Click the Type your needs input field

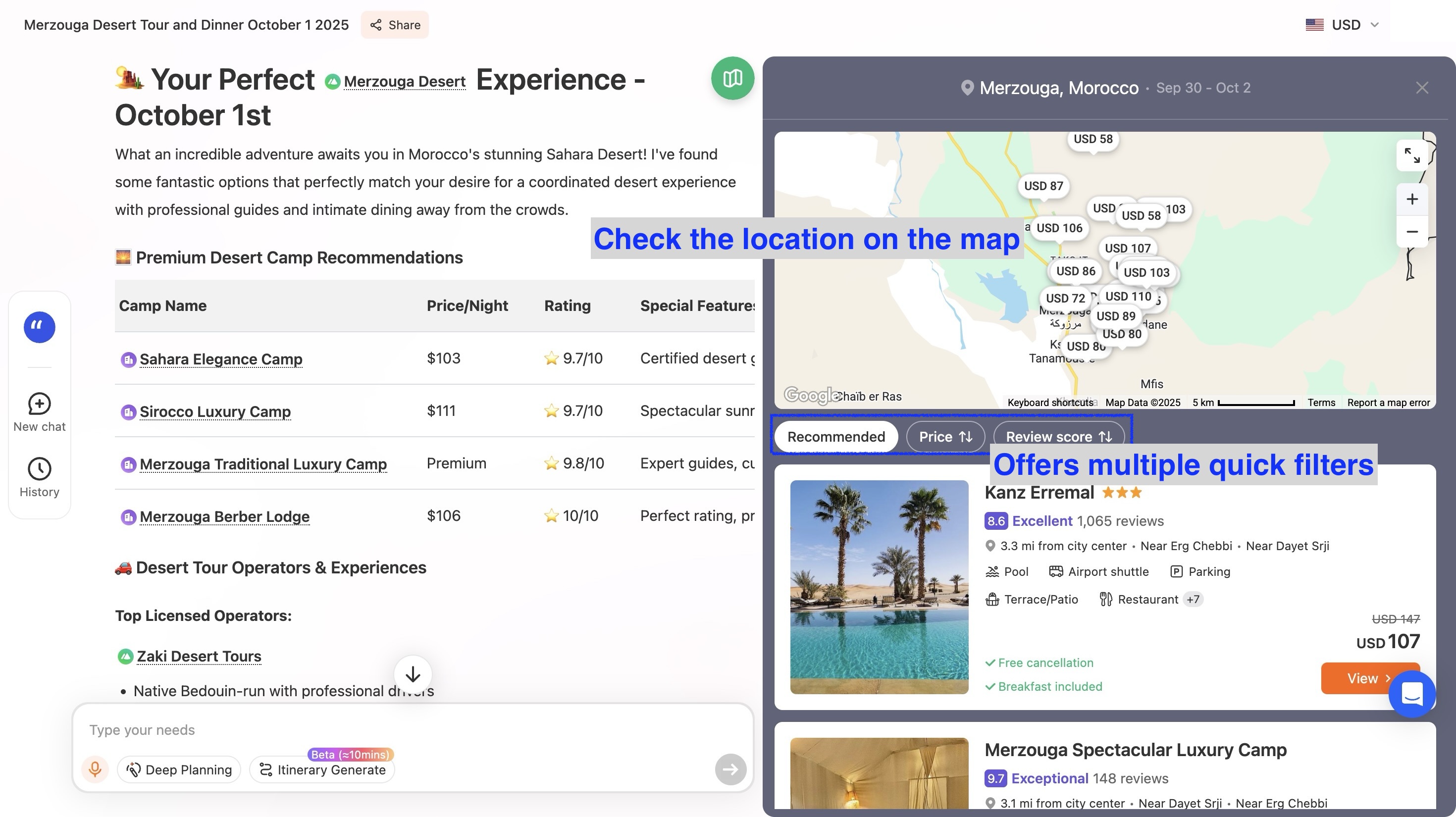point(413,730)
